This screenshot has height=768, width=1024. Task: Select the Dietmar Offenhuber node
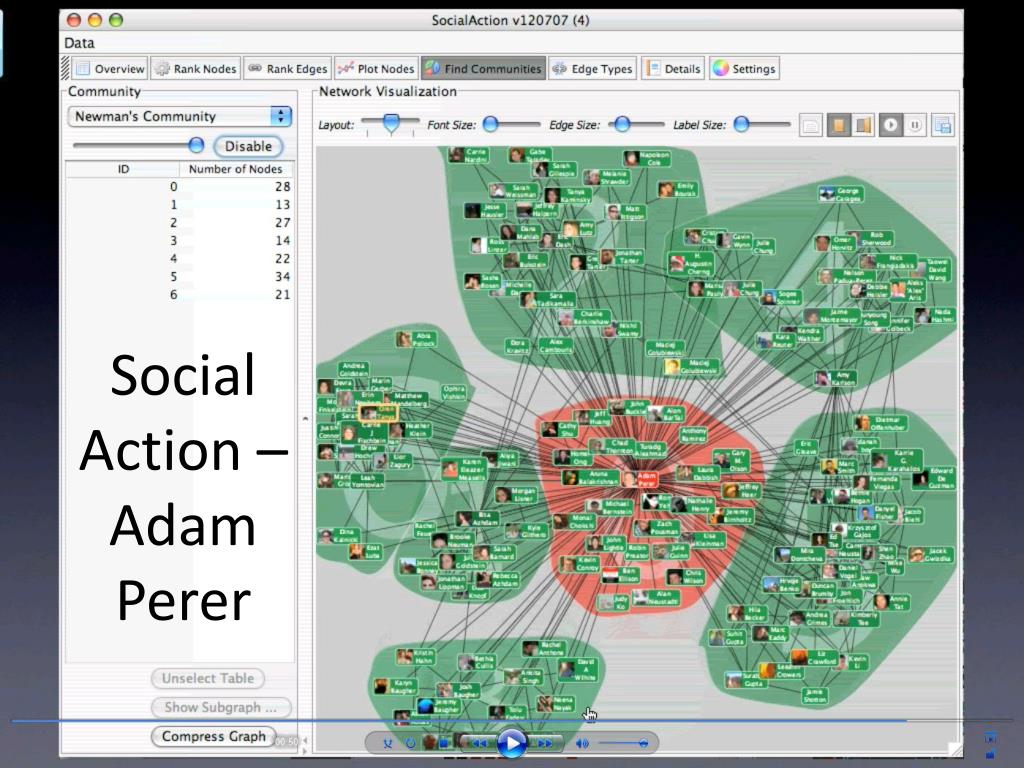[880, 423]
